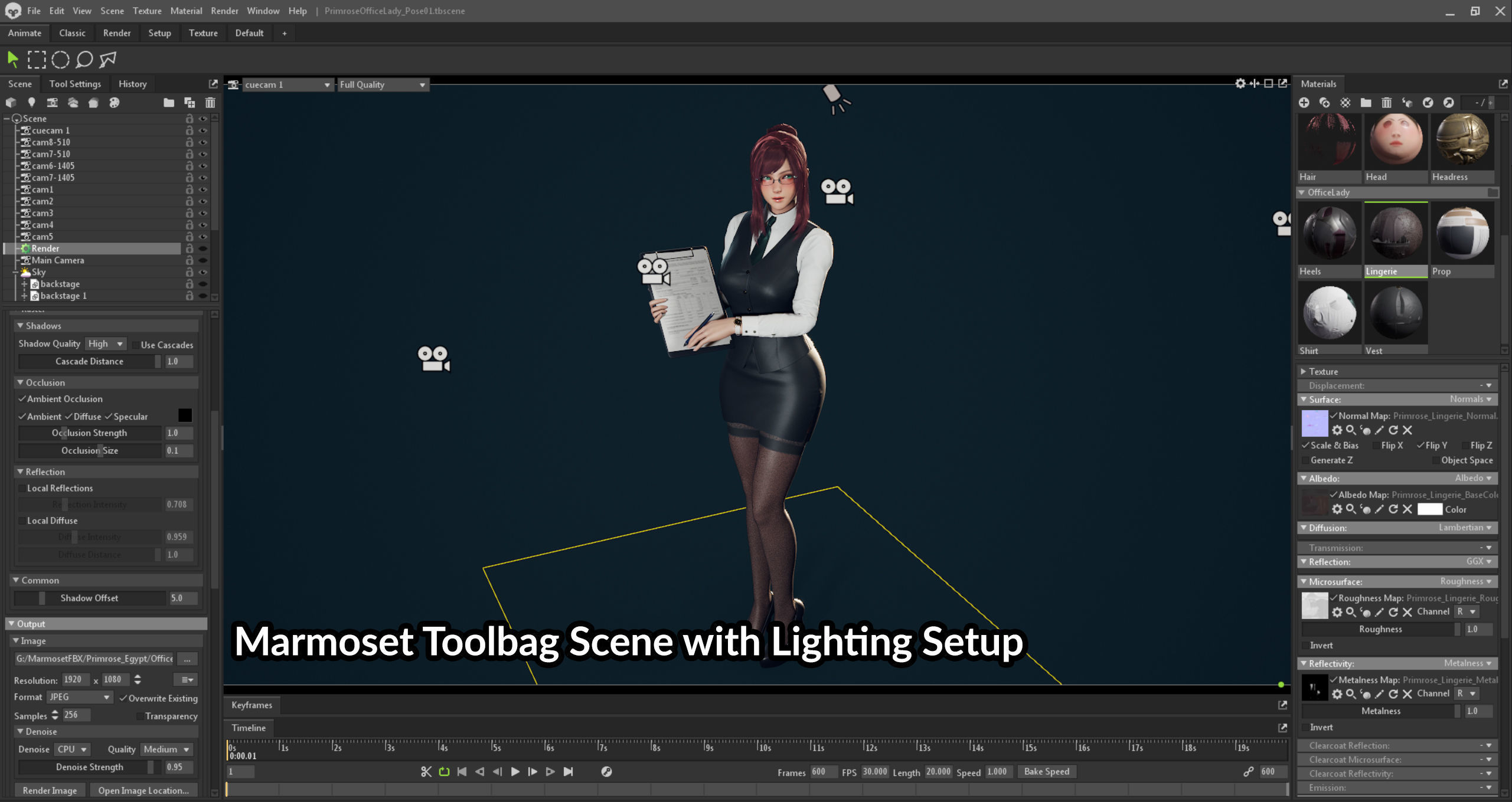Open the Shadow Quality dropdown
Viewport: 1512px width, 802px height.
coord(106,344)
